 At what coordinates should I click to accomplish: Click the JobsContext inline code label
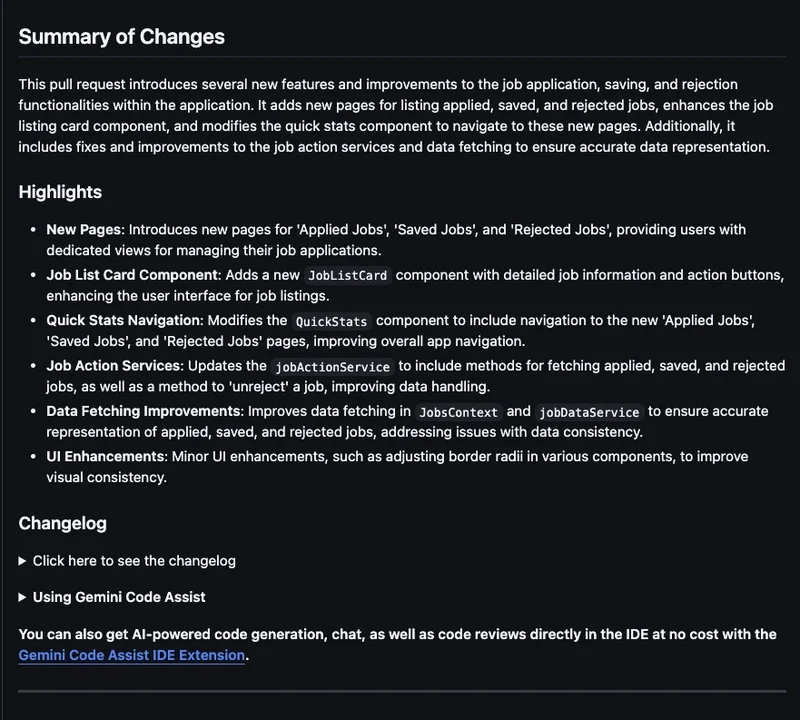[458, 412]
